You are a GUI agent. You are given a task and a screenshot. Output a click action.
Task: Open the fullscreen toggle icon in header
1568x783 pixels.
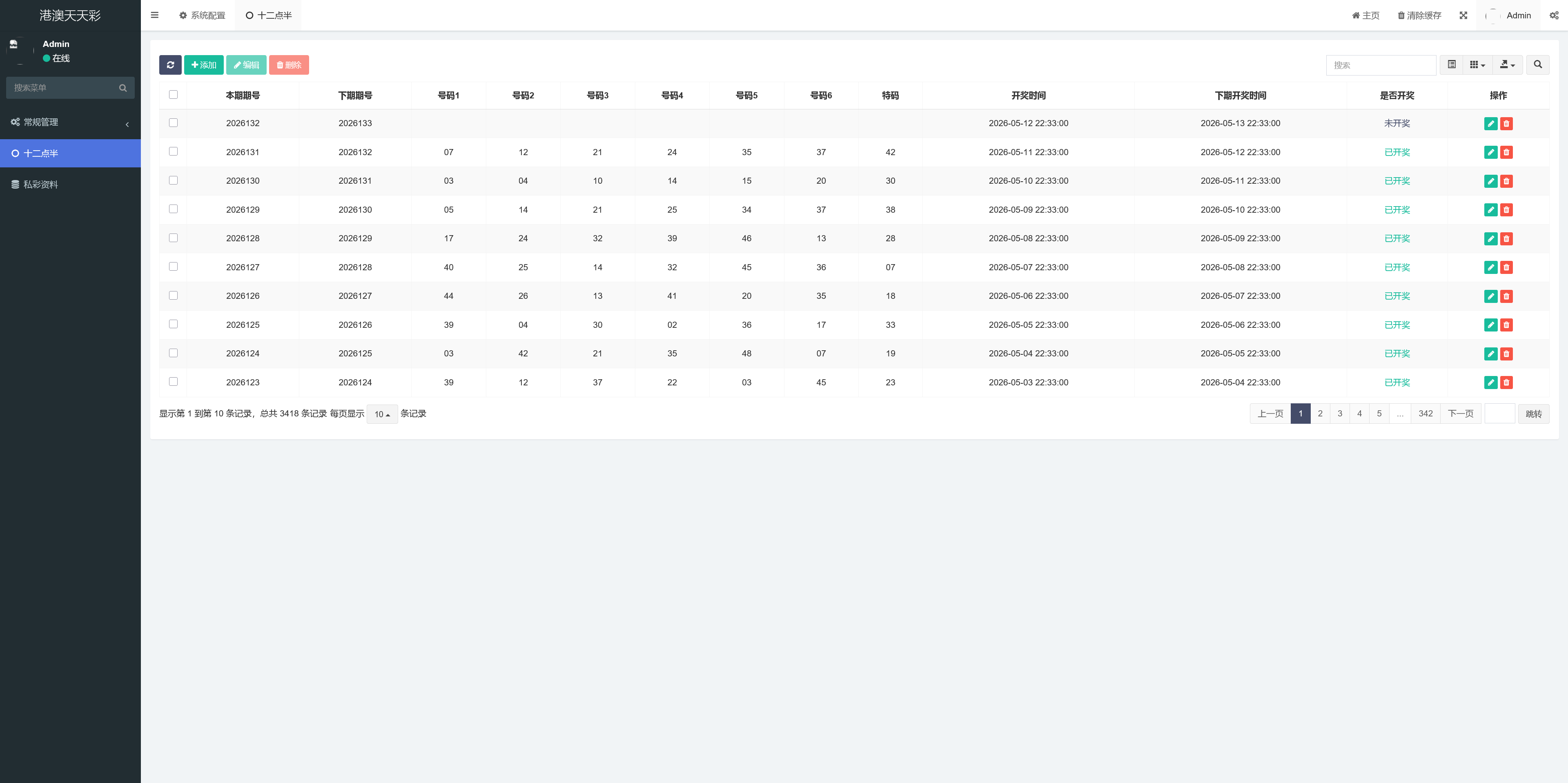pyautogui.click(x=1463, y=15)
